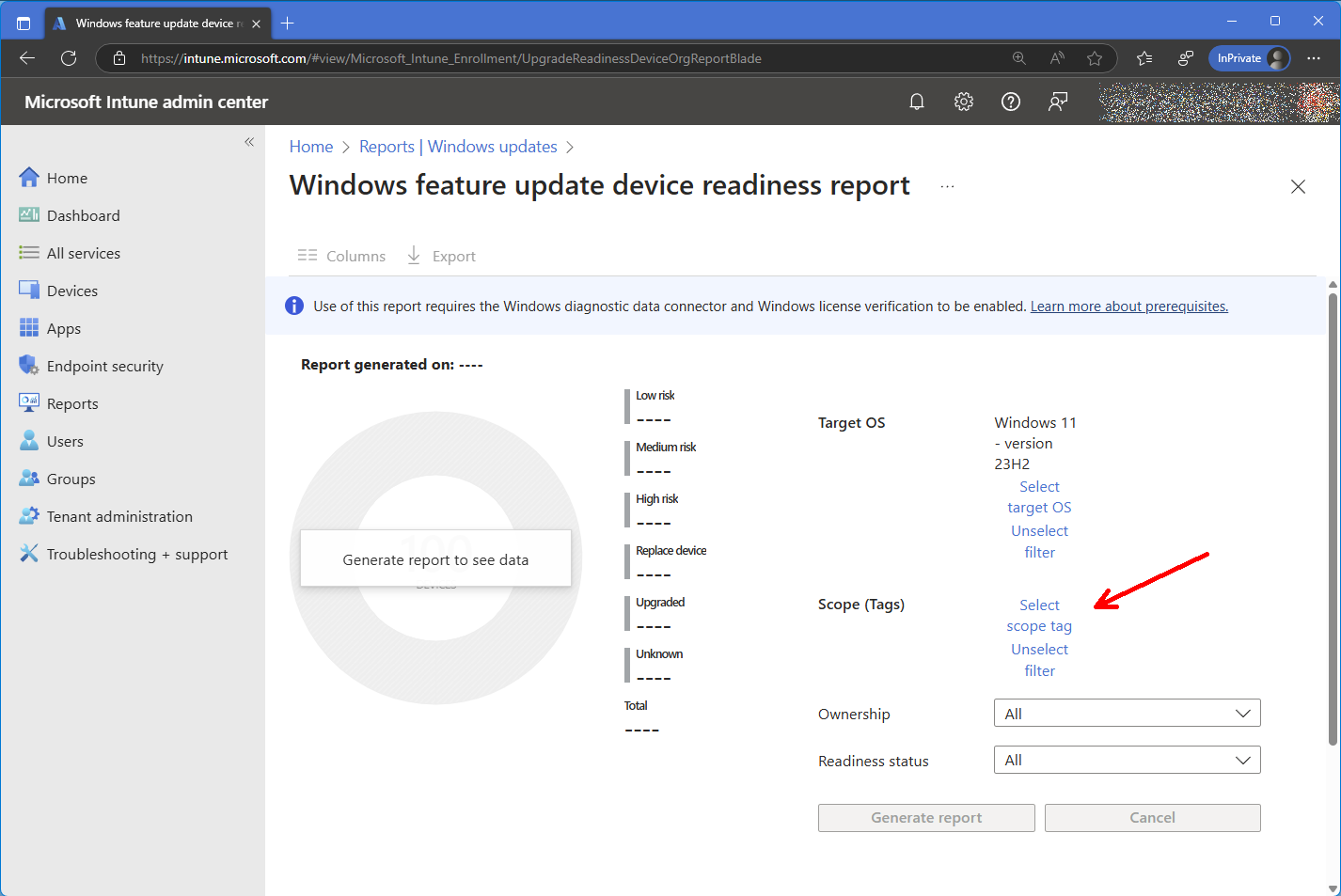Collapse the left navigation sidebar
This screenshot has height=896, width=1341.
[249, 142]
